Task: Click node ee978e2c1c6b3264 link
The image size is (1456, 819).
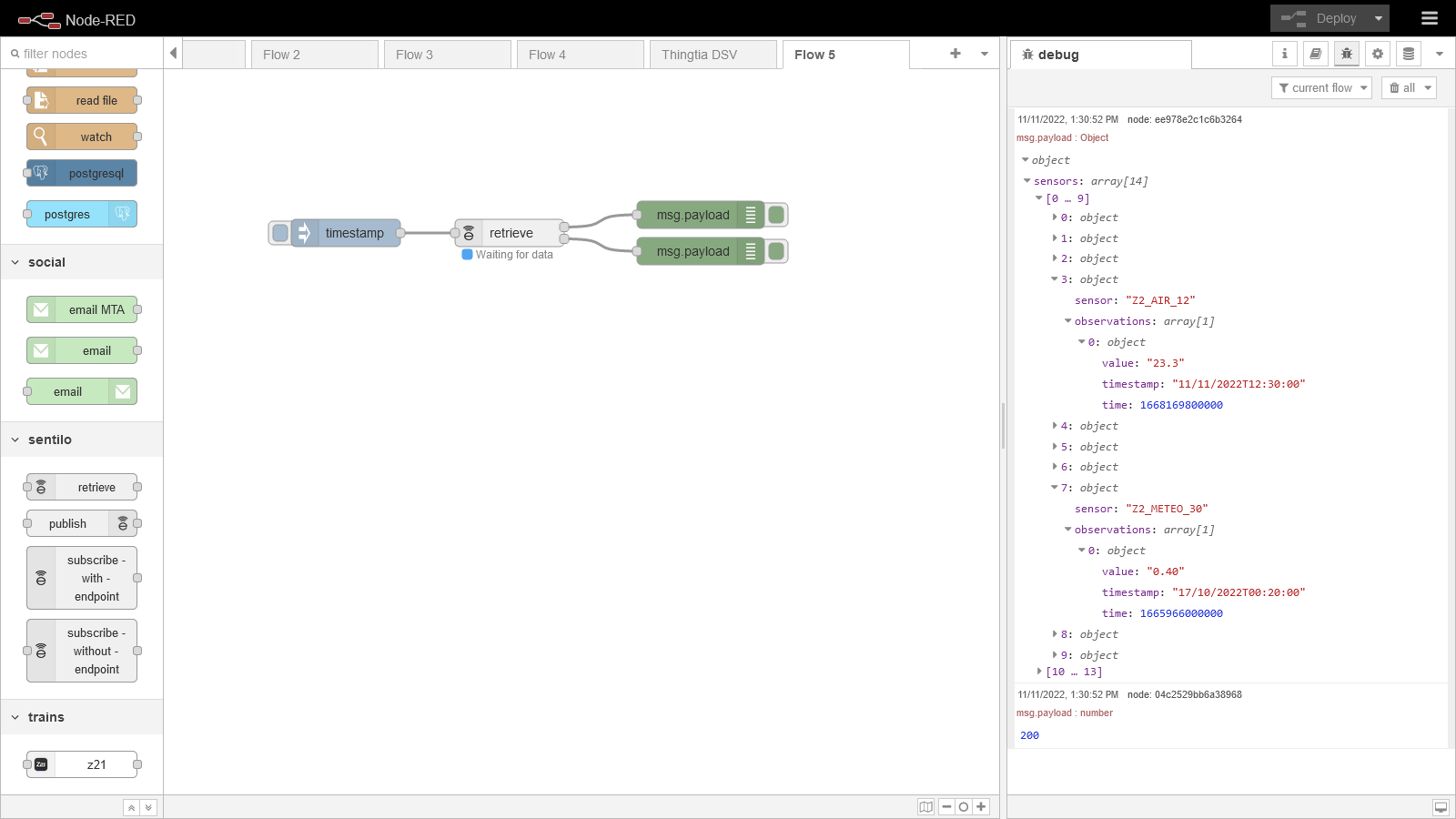Action: click(x=1185, y=119)
